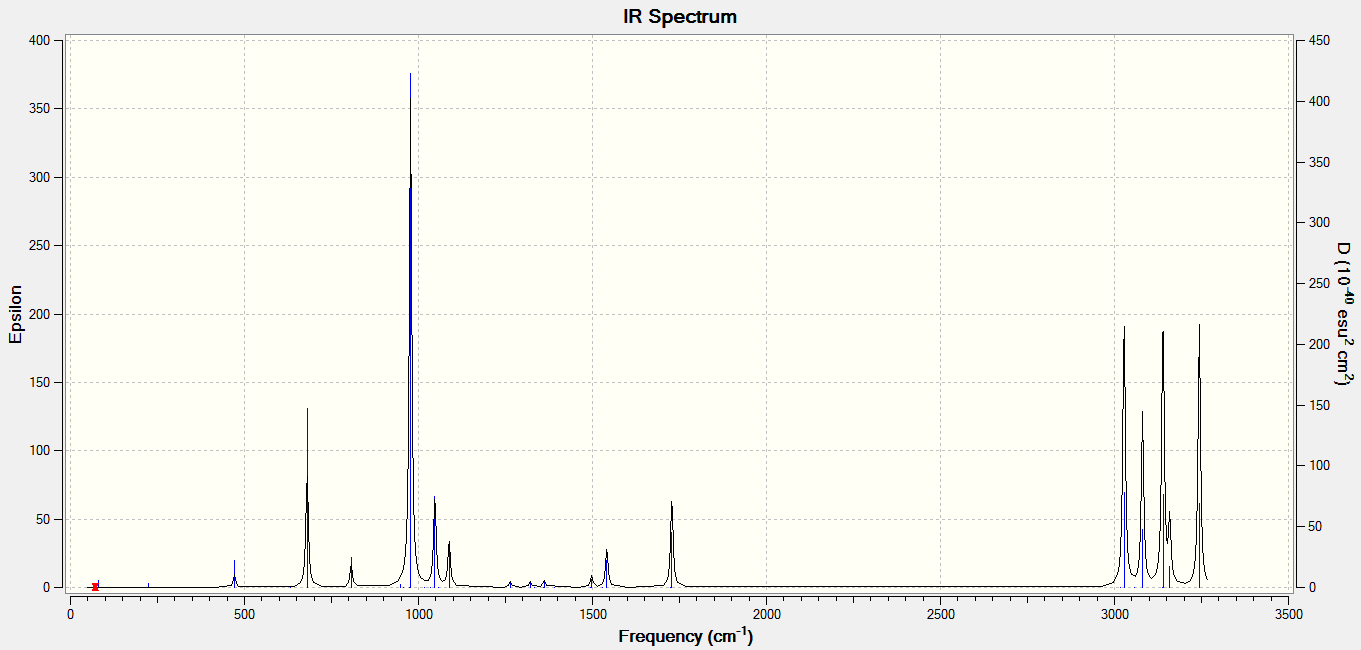Select the peak near 680 cm-1
Viewport: 1361px width, 650px height.
(307, 500)
